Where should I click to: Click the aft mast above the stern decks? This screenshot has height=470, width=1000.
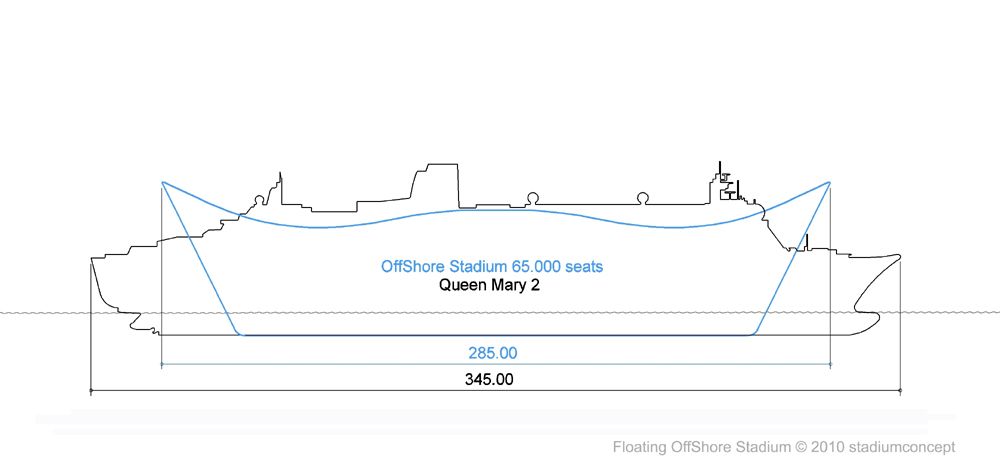[x=280, y=187]
